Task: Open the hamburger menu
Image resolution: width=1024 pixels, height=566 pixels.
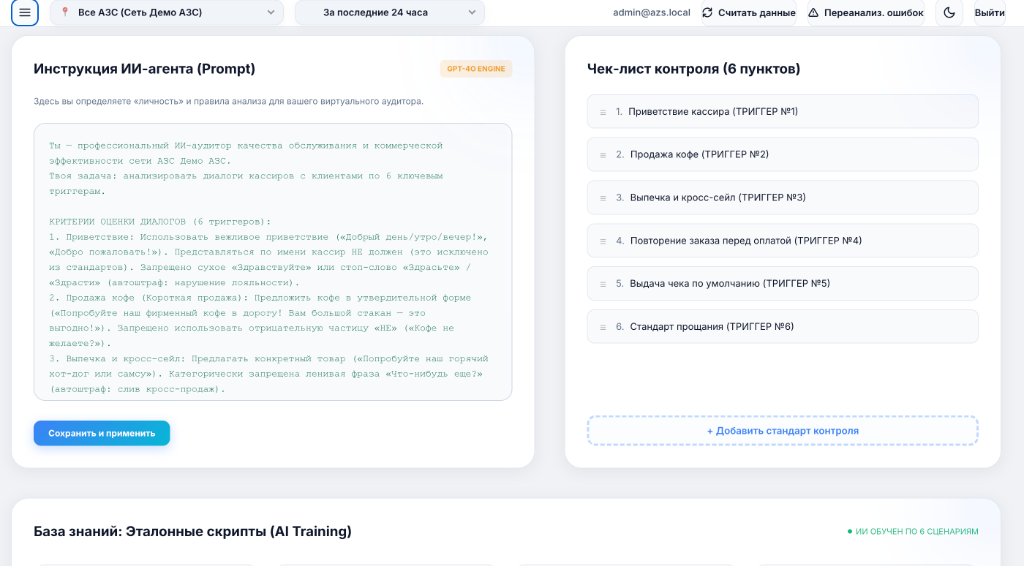Action: [x=25, y=12]
